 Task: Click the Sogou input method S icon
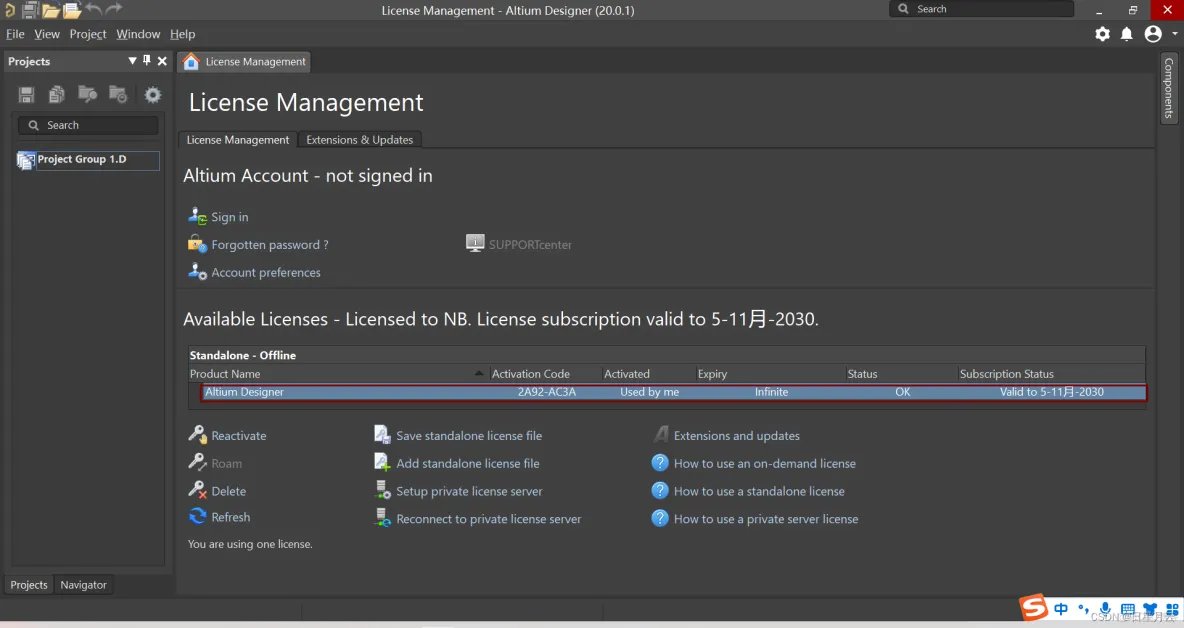[x=1034, y=607]
